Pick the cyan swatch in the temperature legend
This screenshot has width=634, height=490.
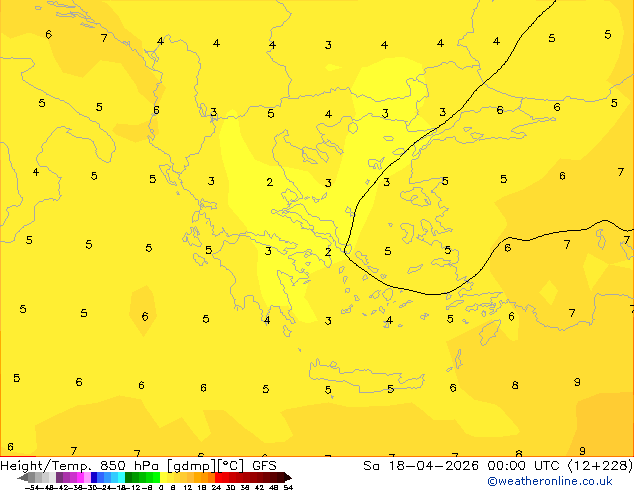click(x=121, y=477)
